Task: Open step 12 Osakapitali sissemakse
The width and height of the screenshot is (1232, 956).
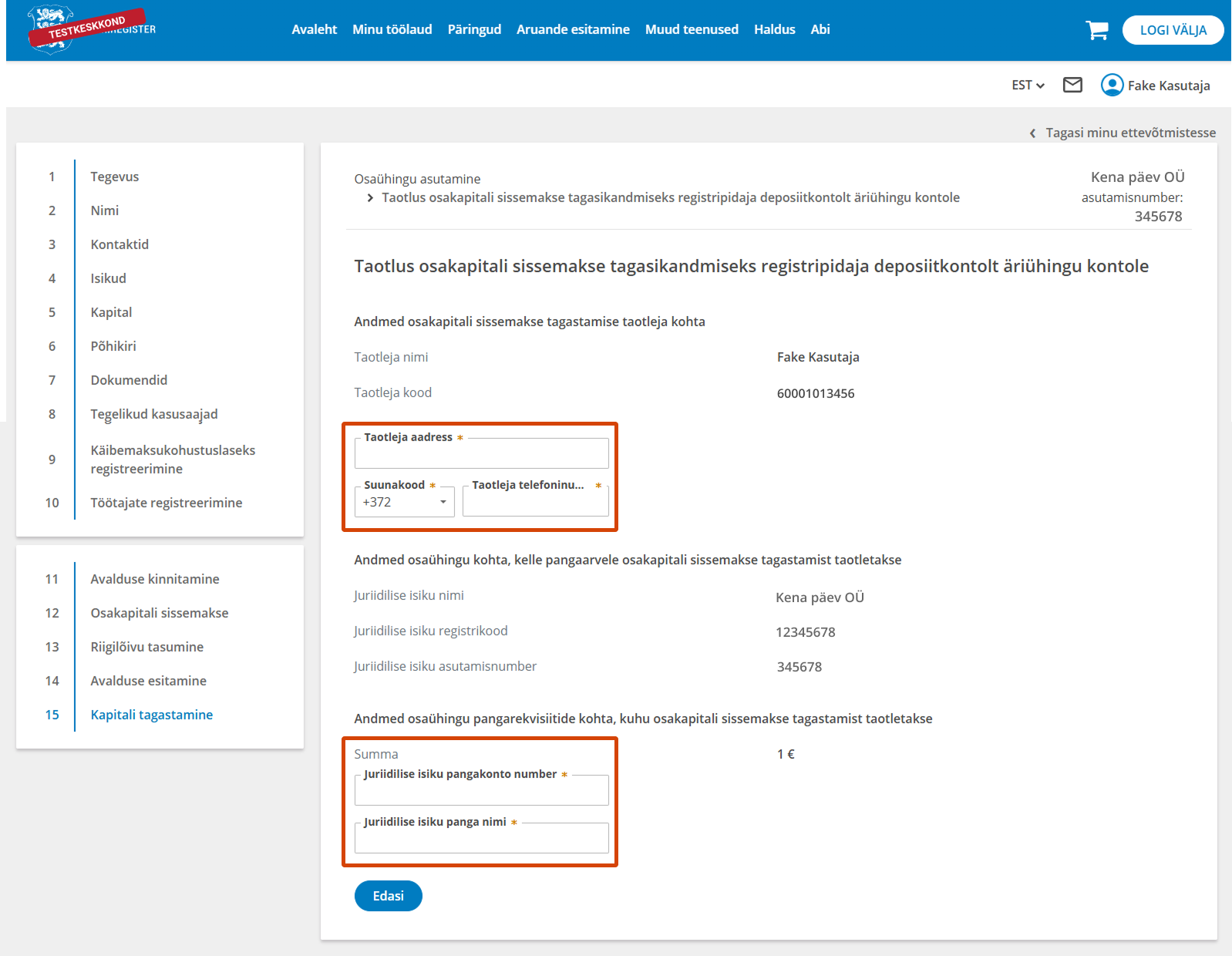Action: (159, 613)
